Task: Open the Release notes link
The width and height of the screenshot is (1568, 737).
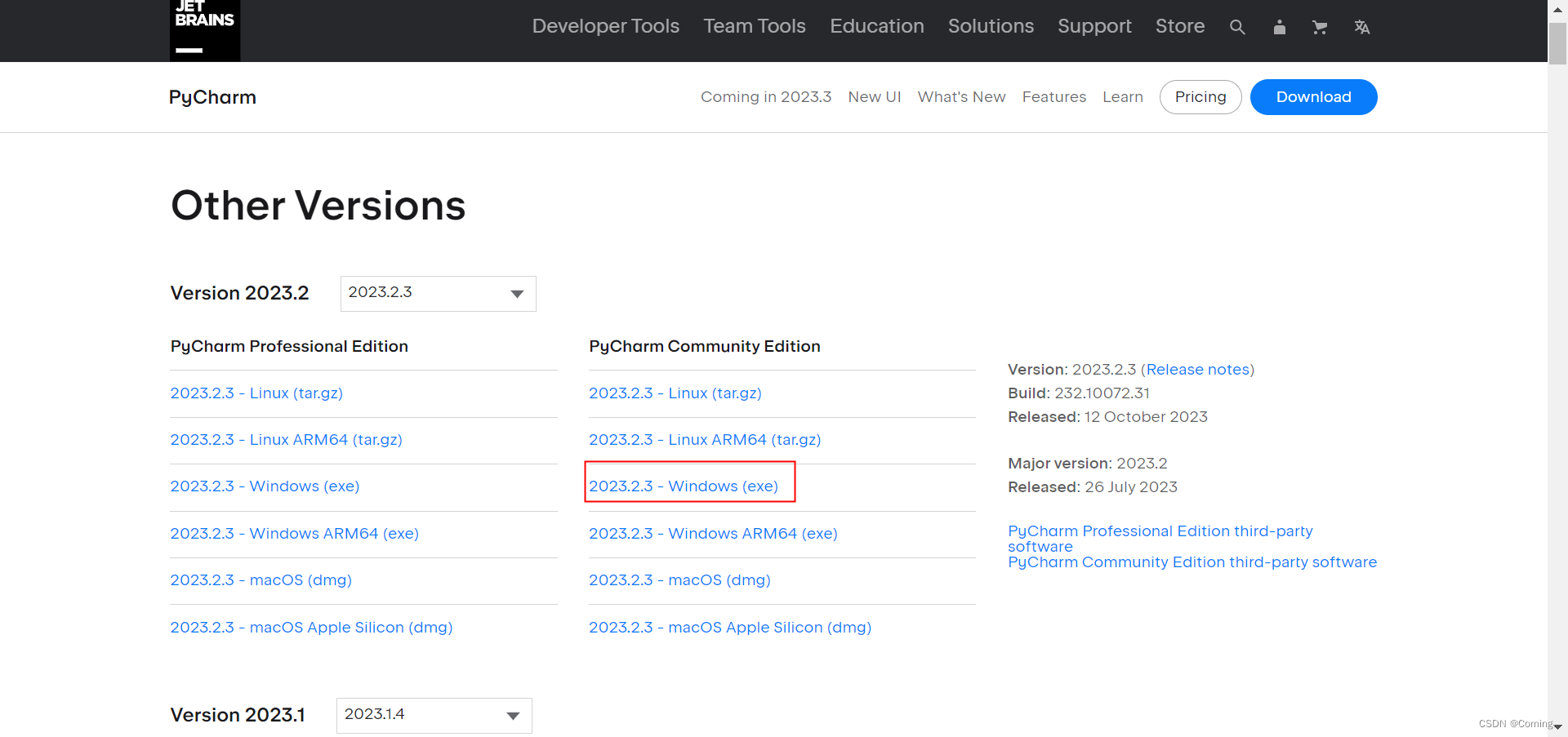Action: (x=1197, y=369)
